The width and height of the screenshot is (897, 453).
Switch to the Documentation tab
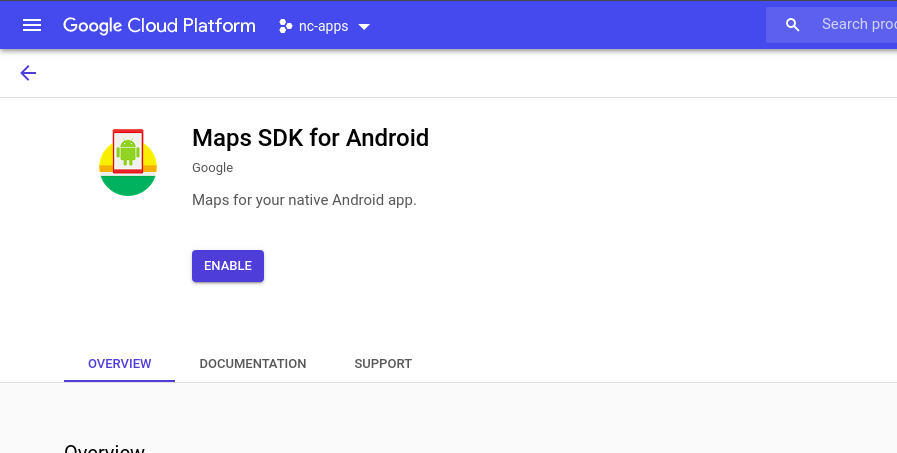[253, 364]
